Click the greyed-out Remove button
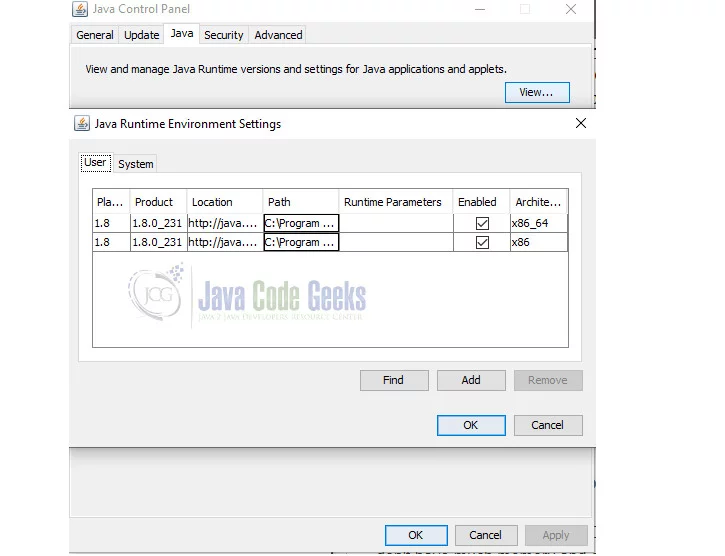725x556 pixels. [548, 380]
